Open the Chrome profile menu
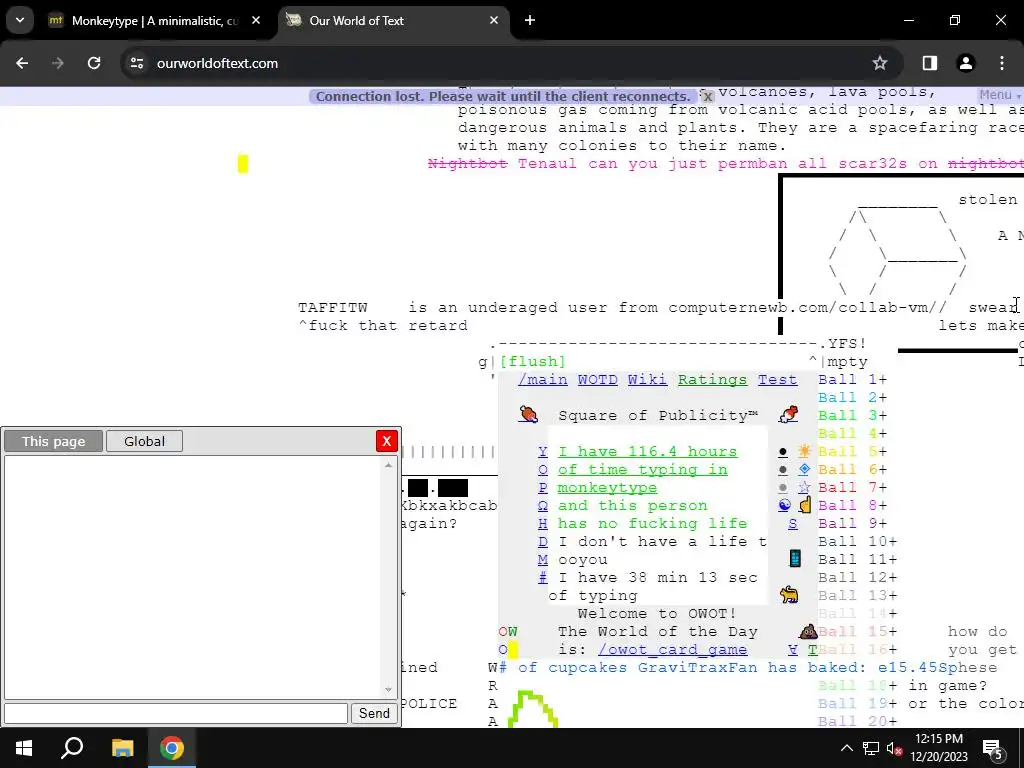 pyautogui.click(x=965, y=63)
